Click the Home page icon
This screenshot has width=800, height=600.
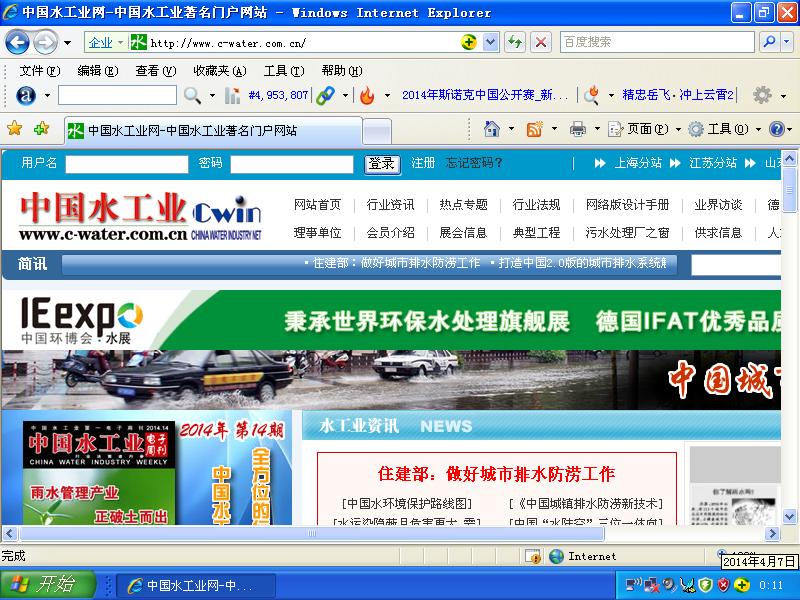tap(491, 129)
